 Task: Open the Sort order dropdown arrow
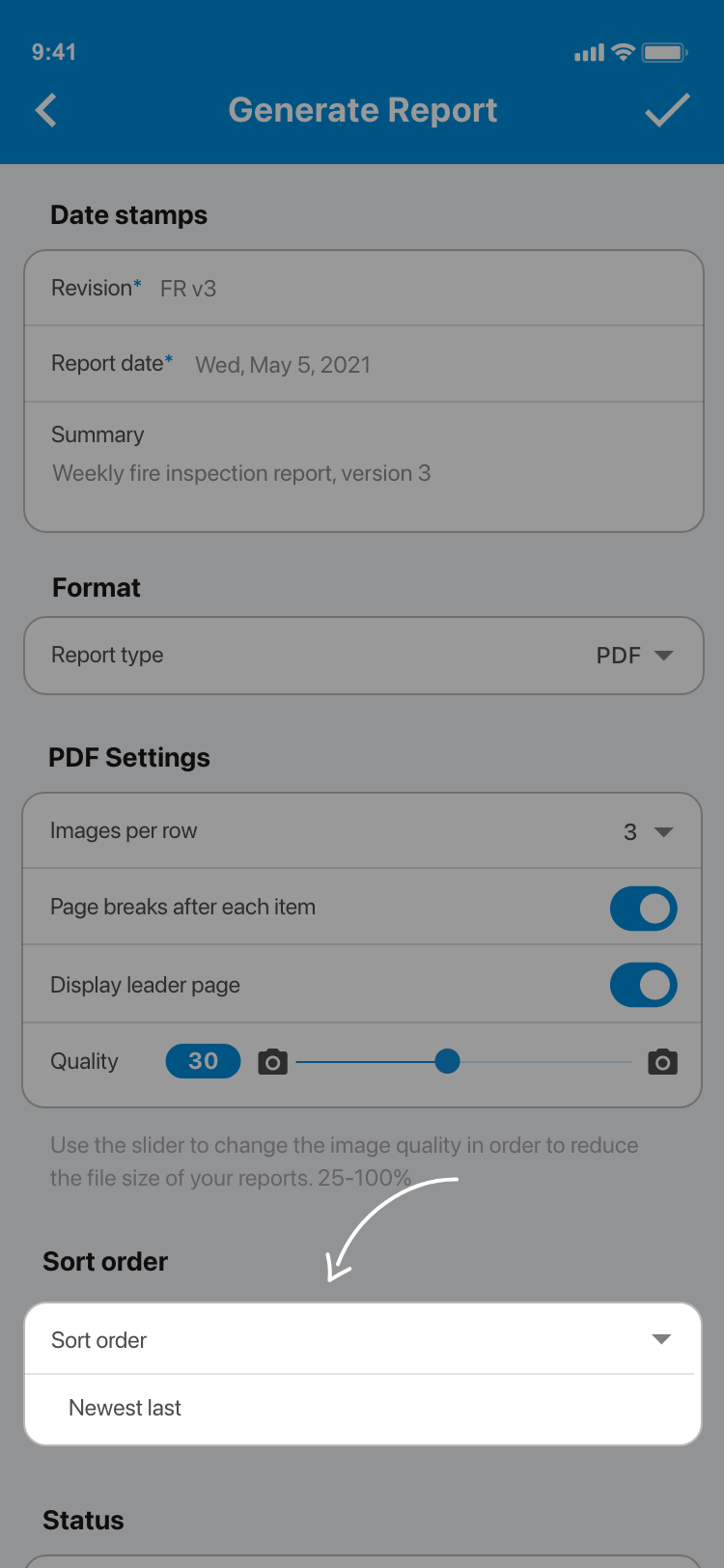pos(661,1339)
